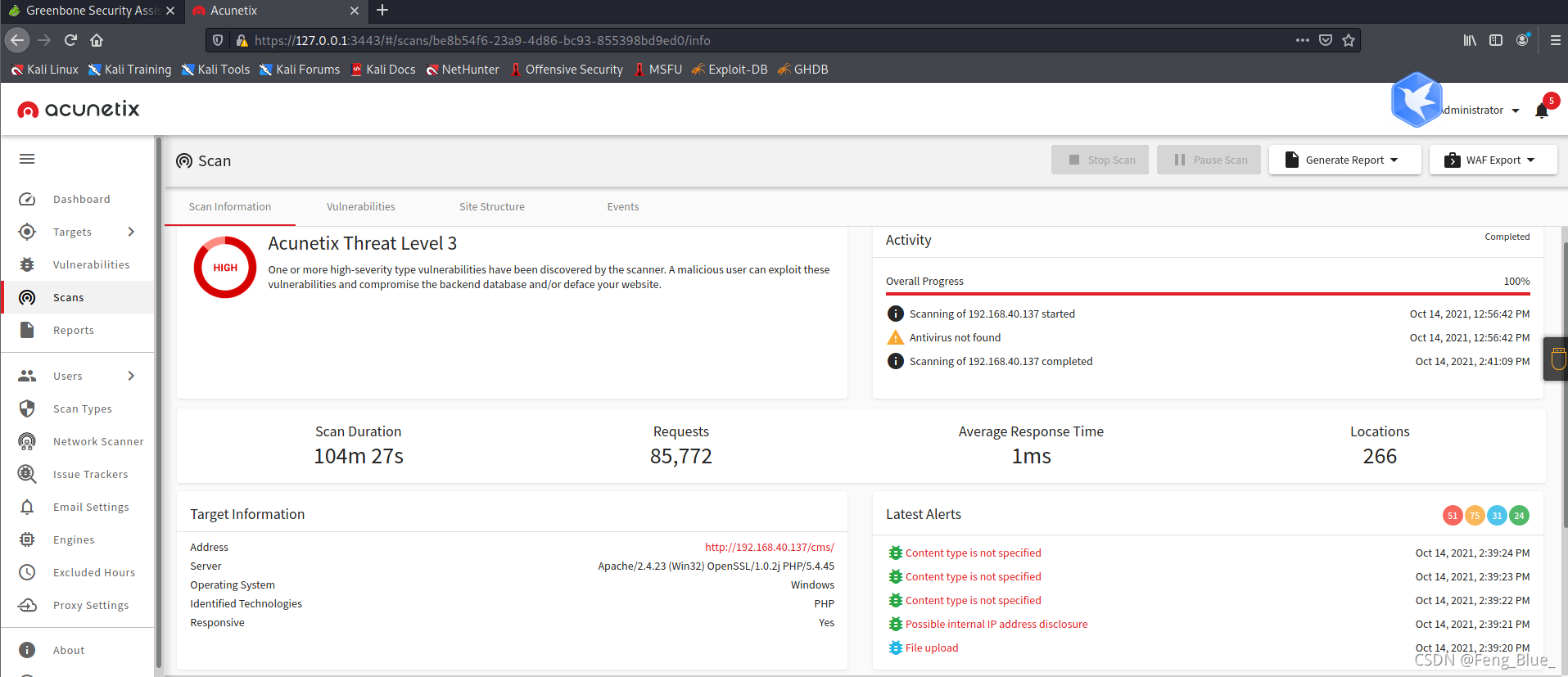Click the page actions ellipsis in address bar
Viewport: 1568px width, 677px height.
pyautogui.click(x=1302, y=40)
